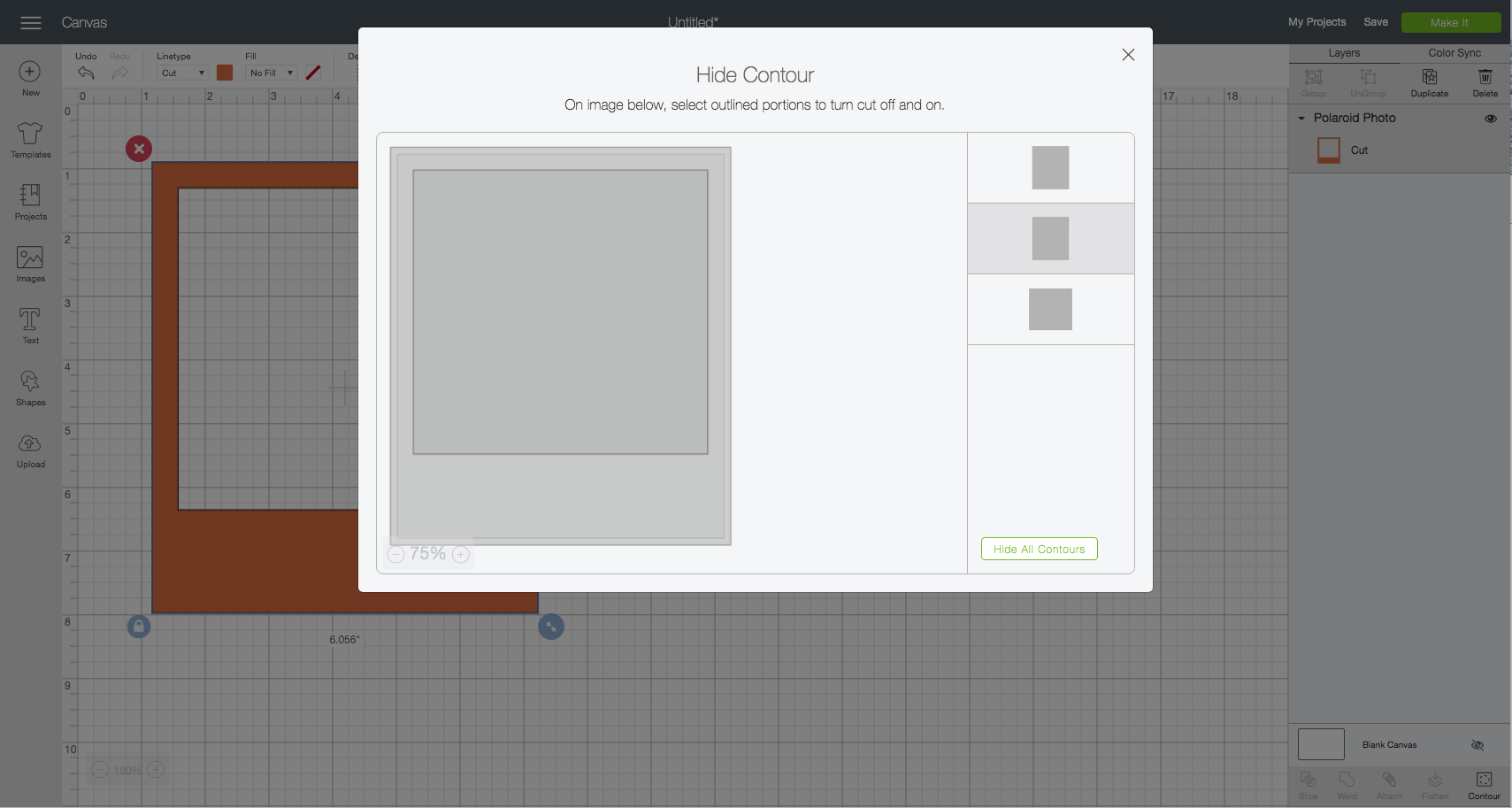Click the Undo arrow
The image size is (1512, 808).
click(x=86, y=73)
